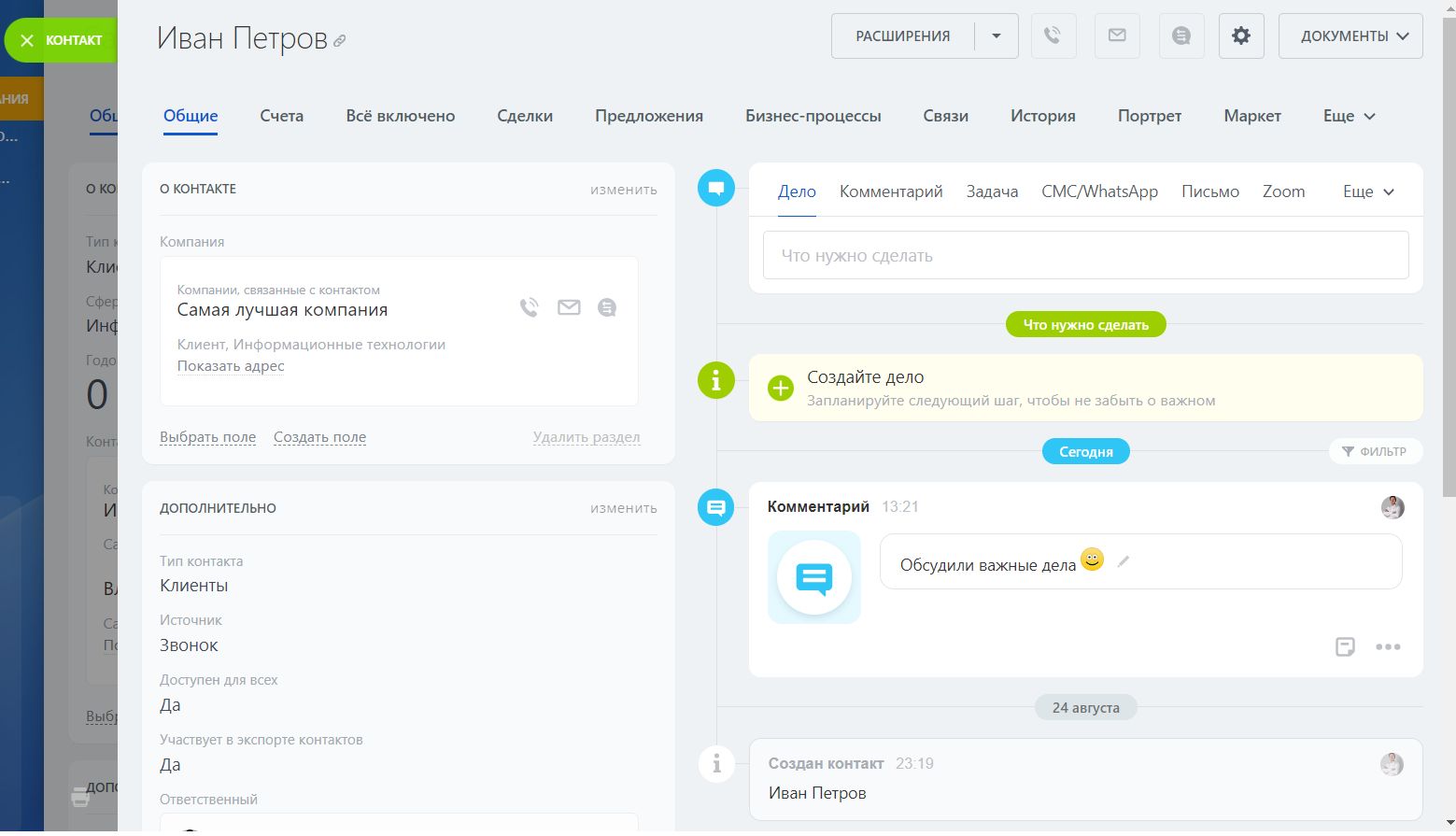This screenshot has width=1456, height=836.
Task: Click the РАСШИРЕНИЯ button
Action: pyautogui.click(x=903, y=35)
